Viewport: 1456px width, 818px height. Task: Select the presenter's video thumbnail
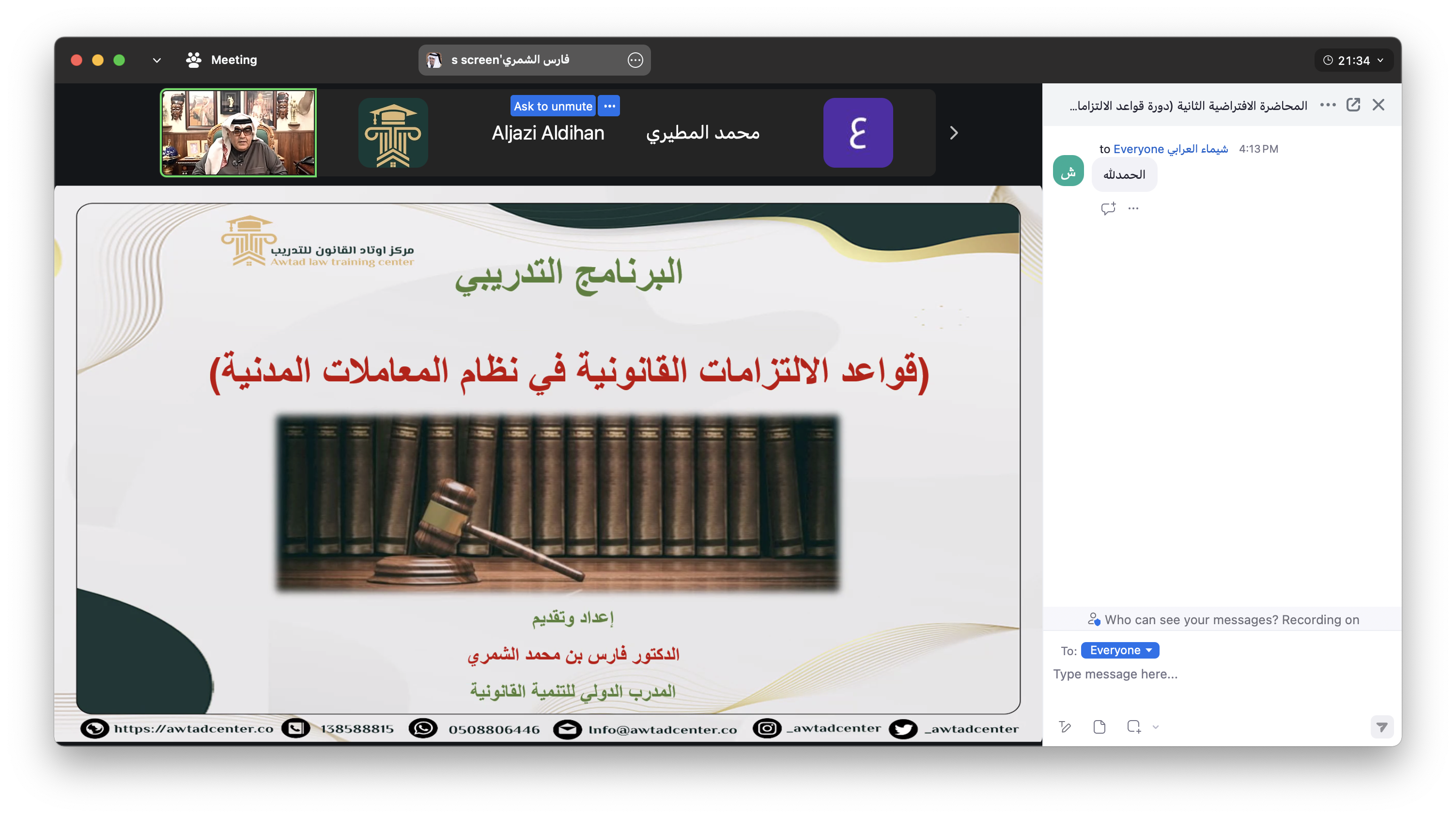pos(238,133)
